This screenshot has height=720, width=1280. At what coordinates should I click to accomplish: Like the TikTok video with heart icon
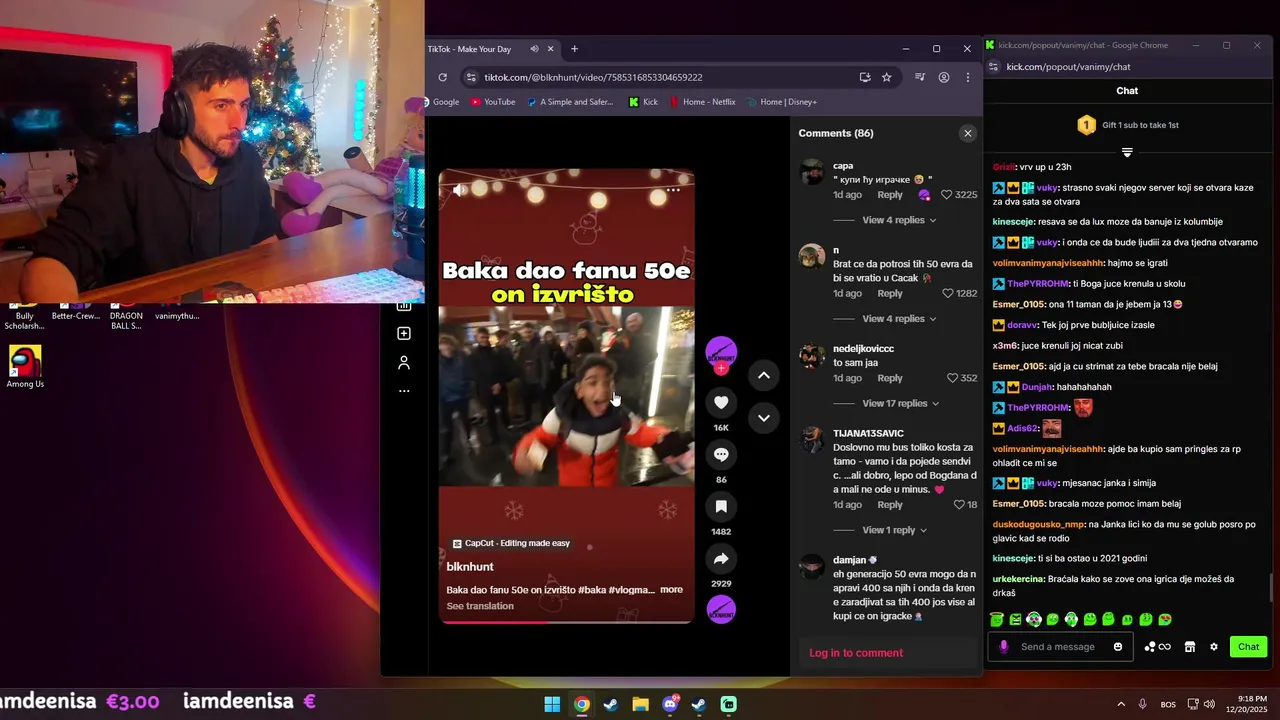click(721, 402)
